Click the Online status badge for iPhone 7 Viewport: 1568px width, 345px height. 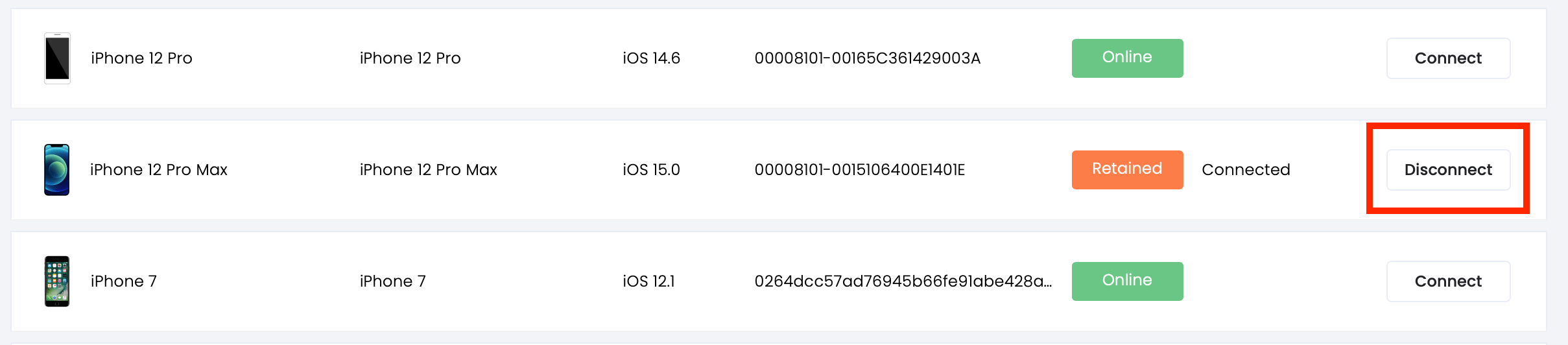pos(1127,281)
